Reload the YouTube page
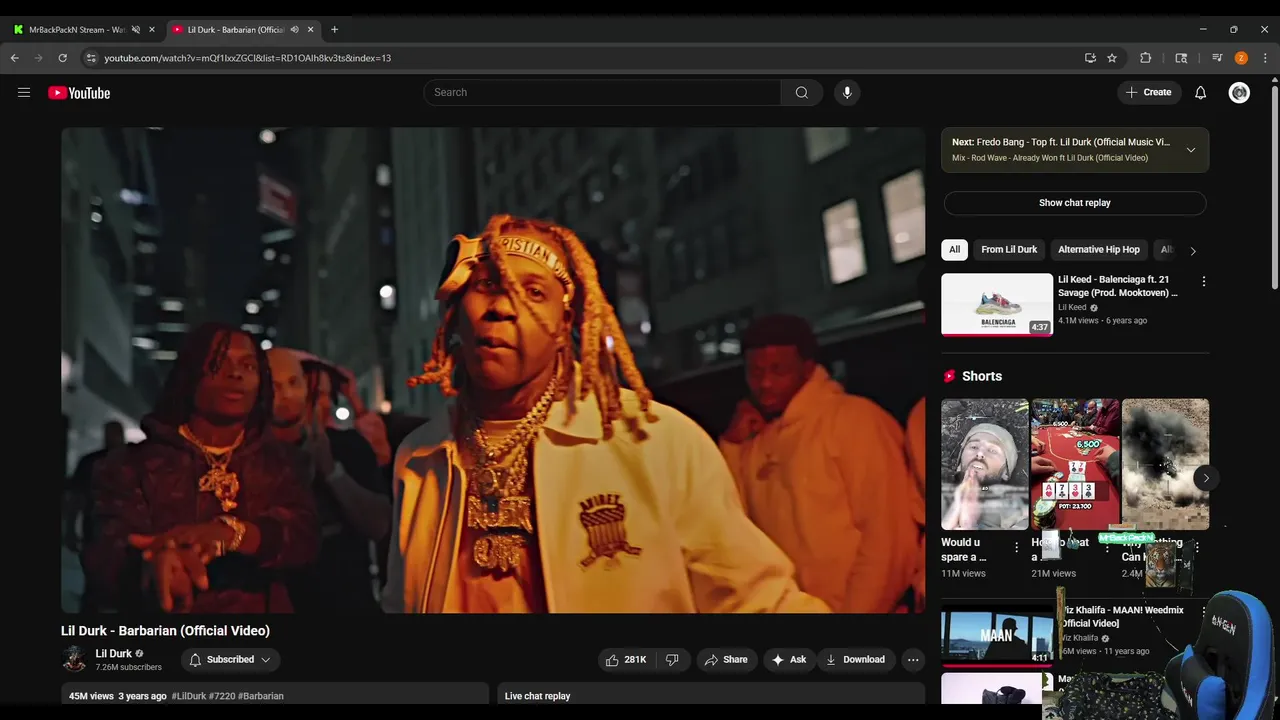 point(62,58)
